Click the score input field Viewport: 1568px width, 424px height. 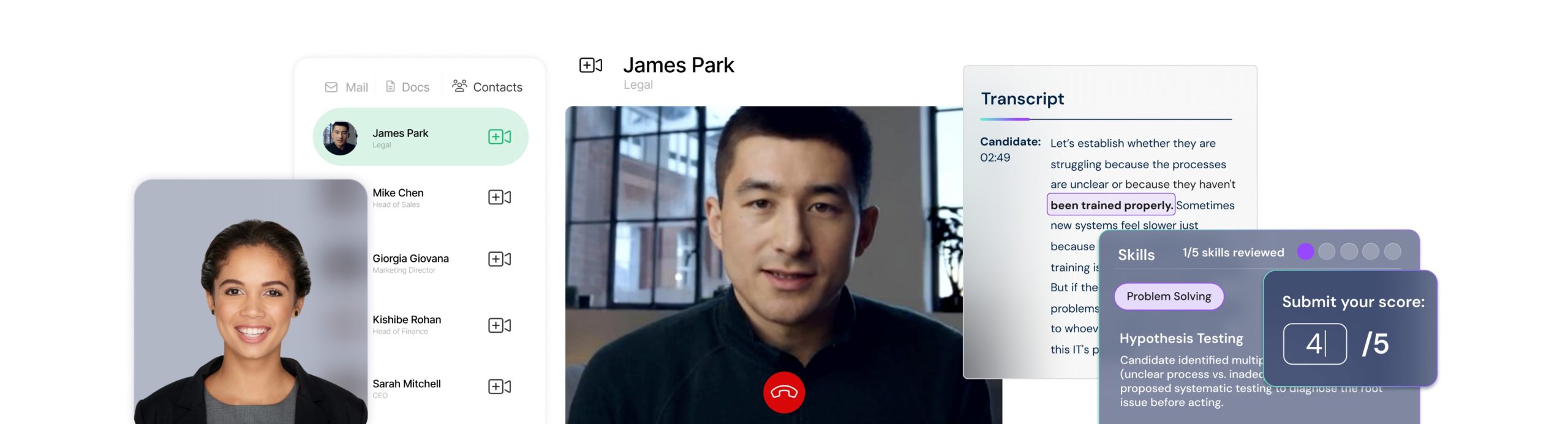[1314, 344]
